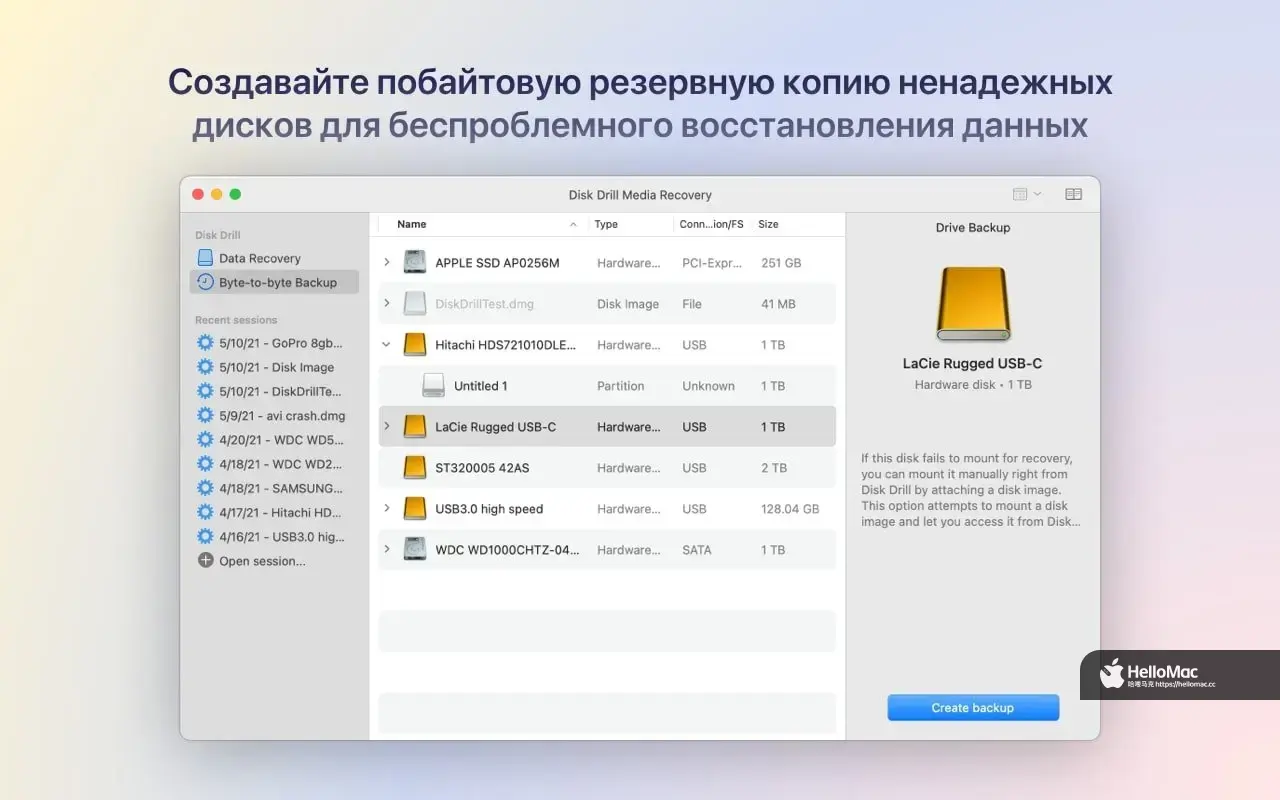Screen dimensions: 1280x800
Task: Click gear icon of Disk Image session
Action: pos(205,367)
